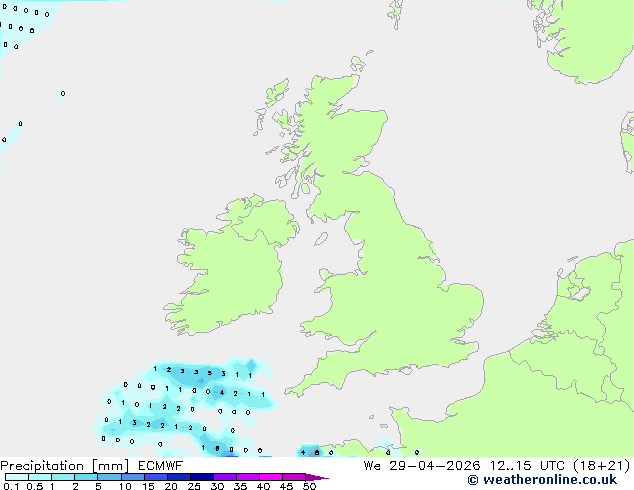
Task: Click the date '29-04-2026' text
Action: tap(435, 466)
